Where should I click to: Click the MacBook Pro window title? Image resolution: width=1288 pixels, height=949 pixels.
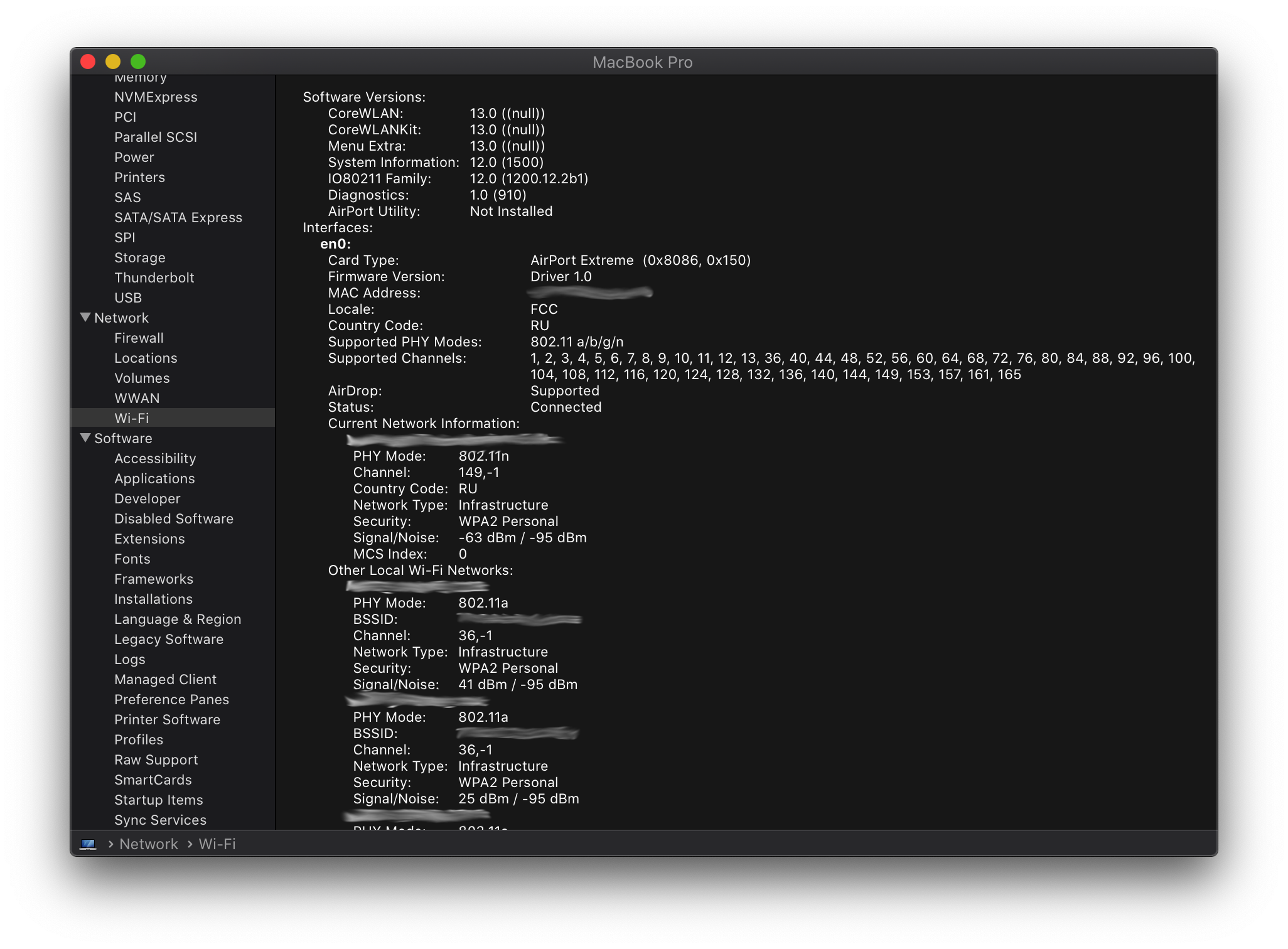642,62
